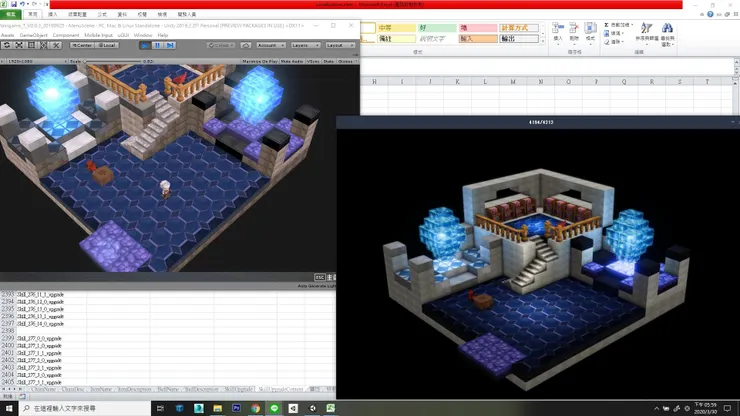The image size is (740, 416).
Task: Apply the 好 good cell style
Action: coord(437,28)
